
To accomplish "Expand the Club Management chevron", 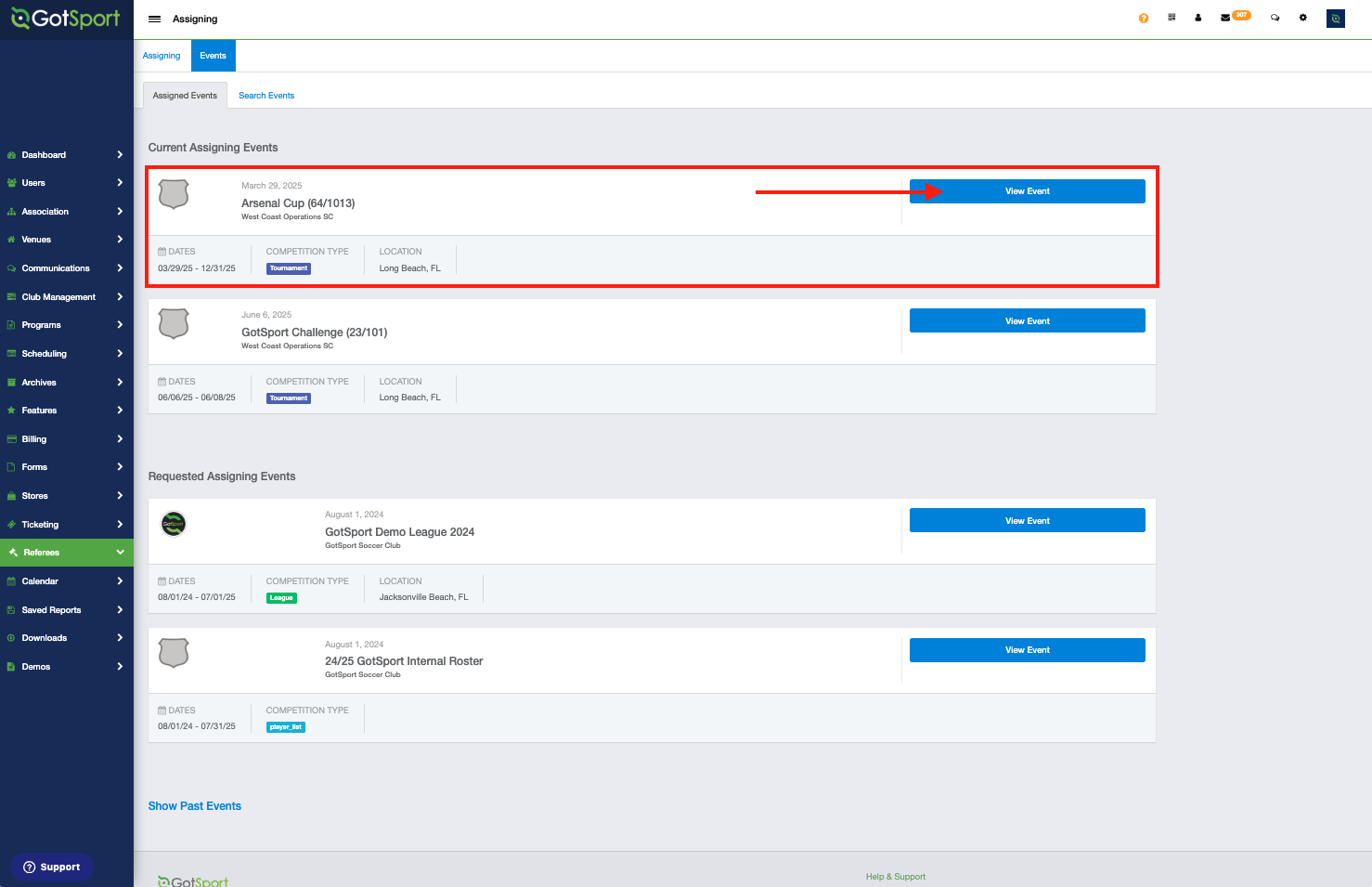I will pos(120,297).
